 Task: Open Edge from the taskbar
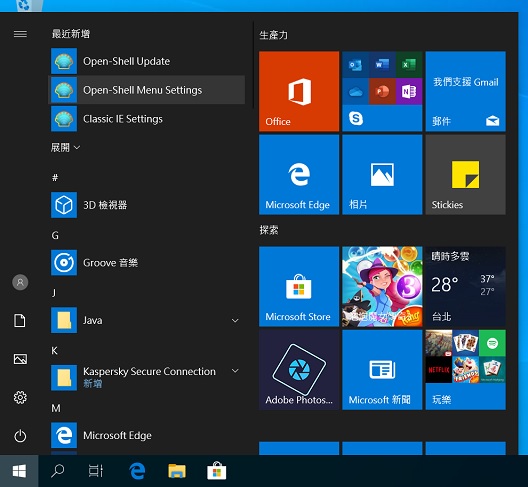point(137,471)
